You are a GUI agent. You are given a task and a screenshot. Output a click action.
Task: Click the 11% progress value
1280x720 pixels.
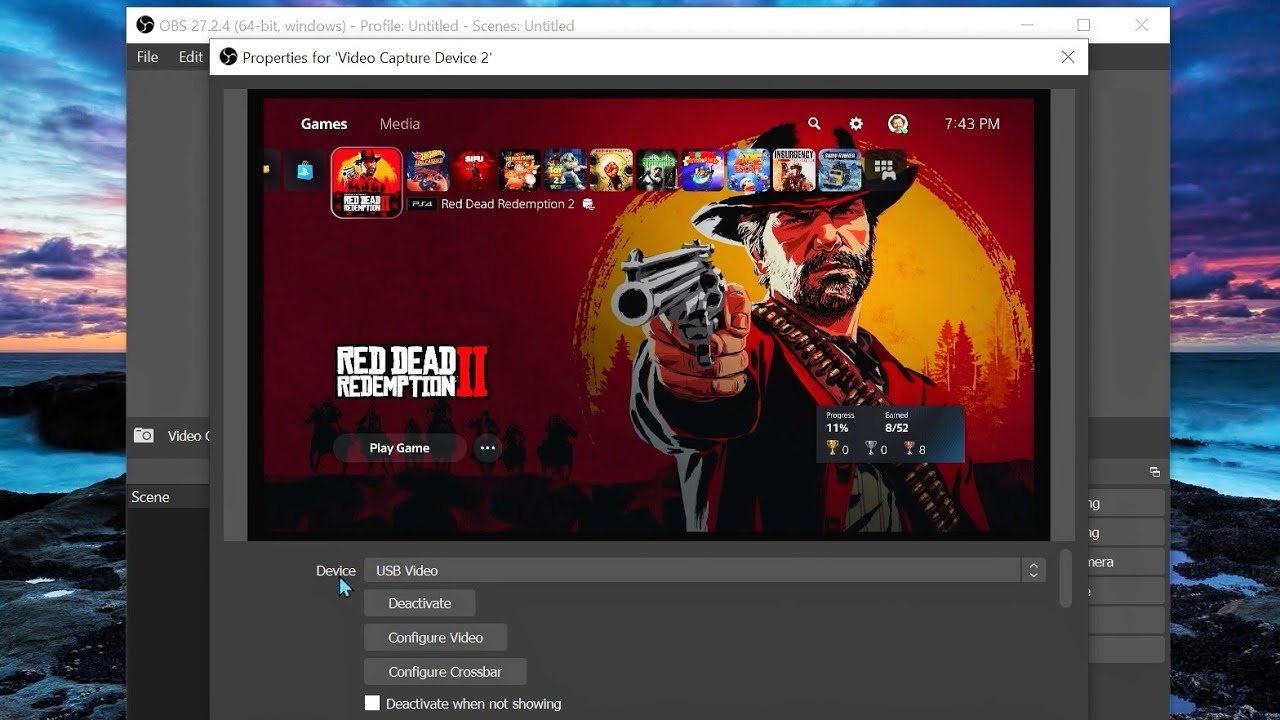(837, 428)
